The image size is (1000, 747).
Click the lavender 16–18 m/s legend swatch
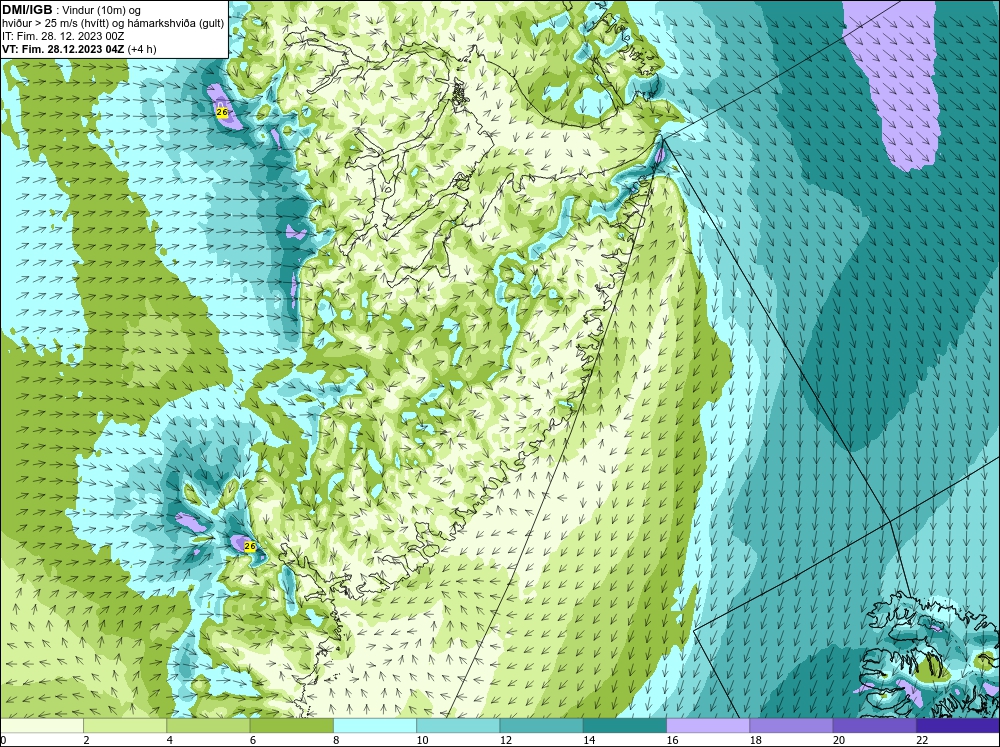[x=708, y=726]
